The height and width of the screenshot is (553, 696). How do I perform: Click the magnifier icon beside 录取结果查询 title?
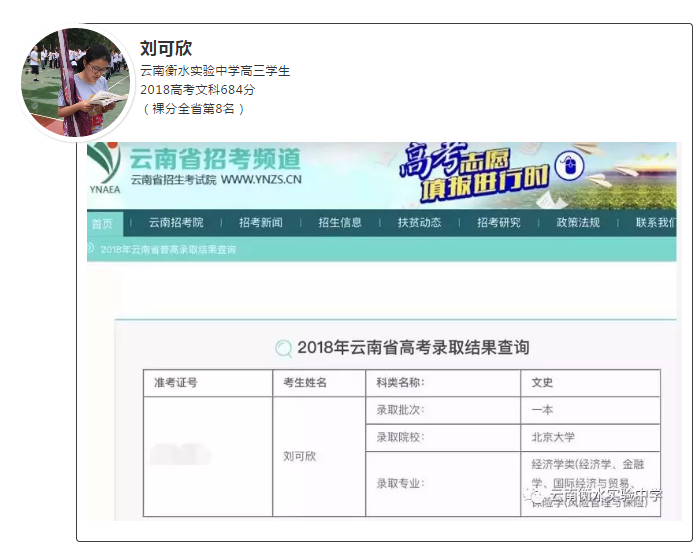[x=284, y=348]
